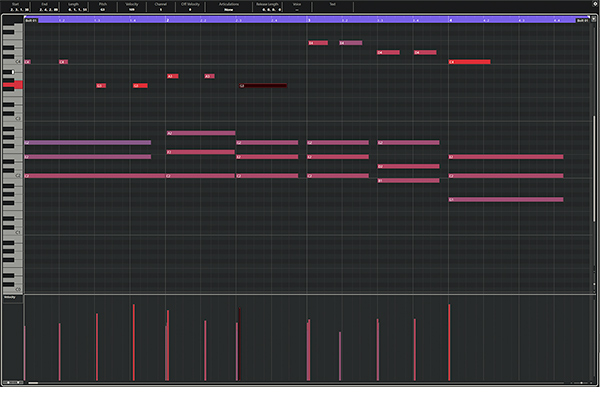Click the Text field in the info line
This screenshot has height=400, width=600.
(333, 9)
